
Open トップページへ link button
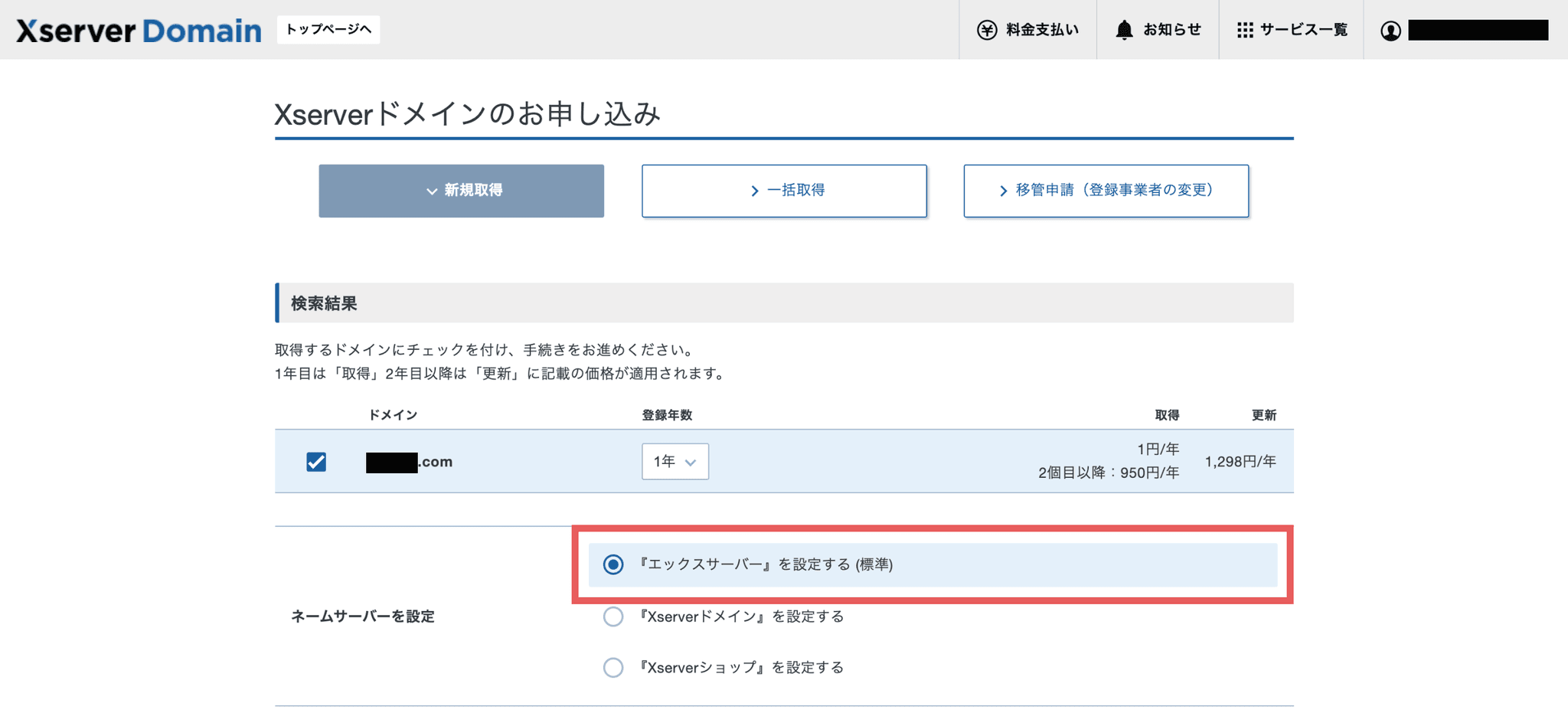pyautogui.click(x=328, y=30)
